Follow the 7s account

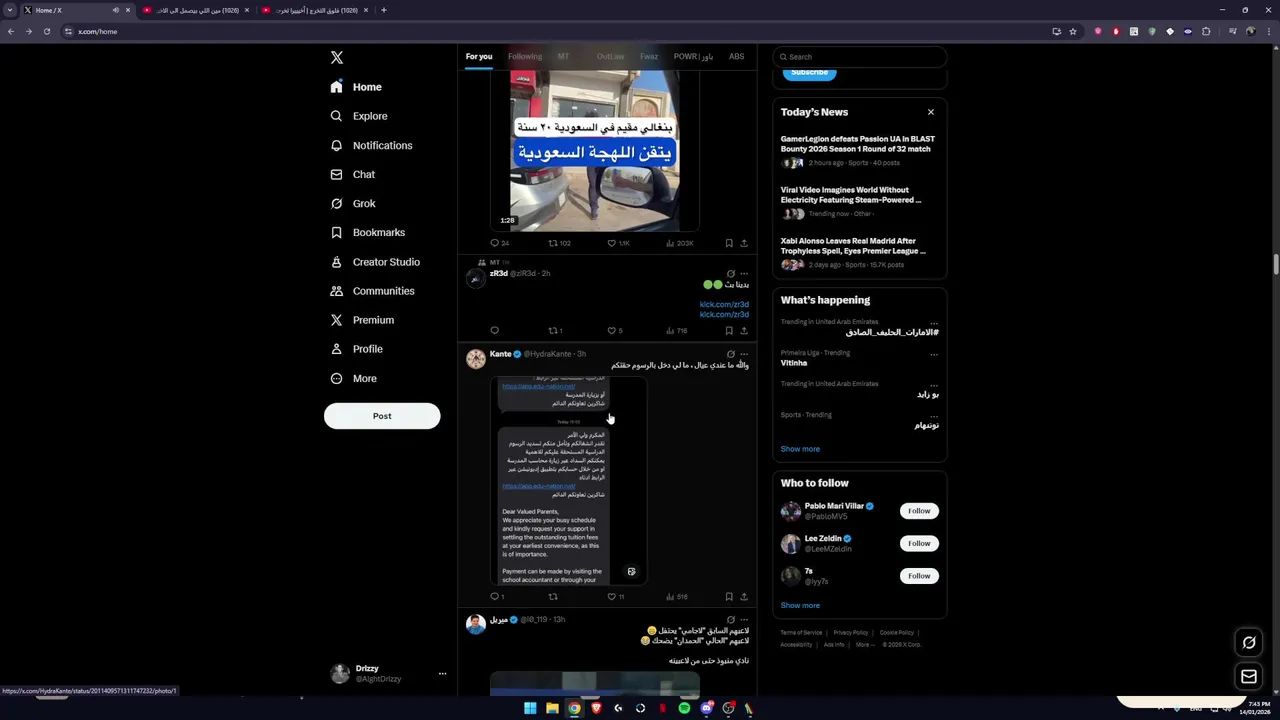point(919,576)
